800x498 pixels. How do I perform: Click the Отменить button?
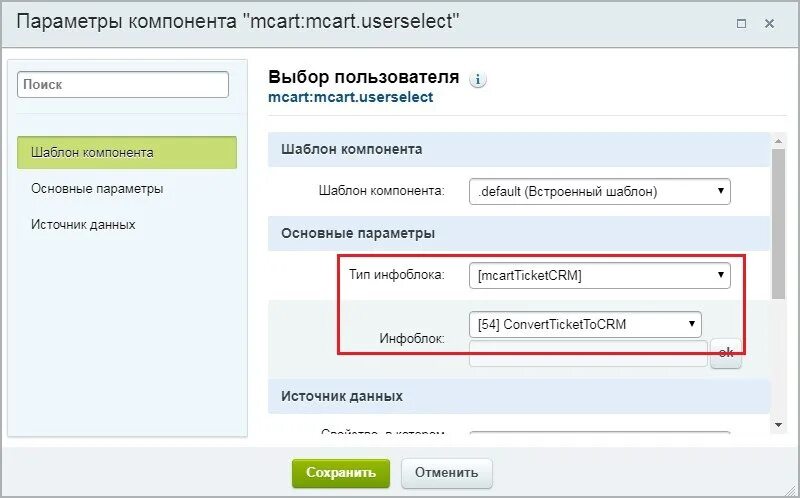click(446, 472)
